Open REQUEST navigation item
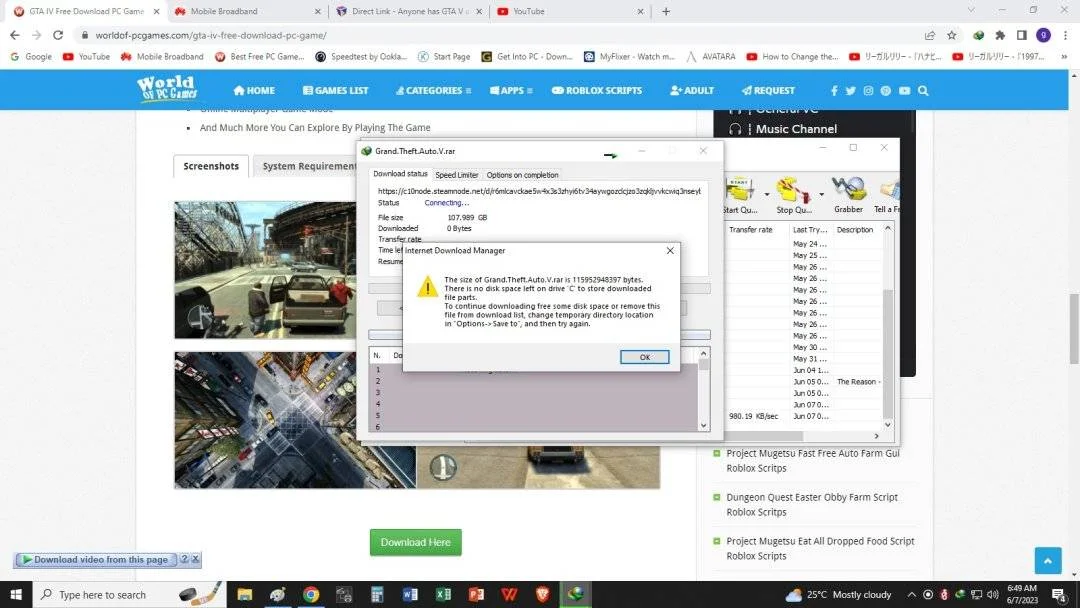 [x=768, y=90]
